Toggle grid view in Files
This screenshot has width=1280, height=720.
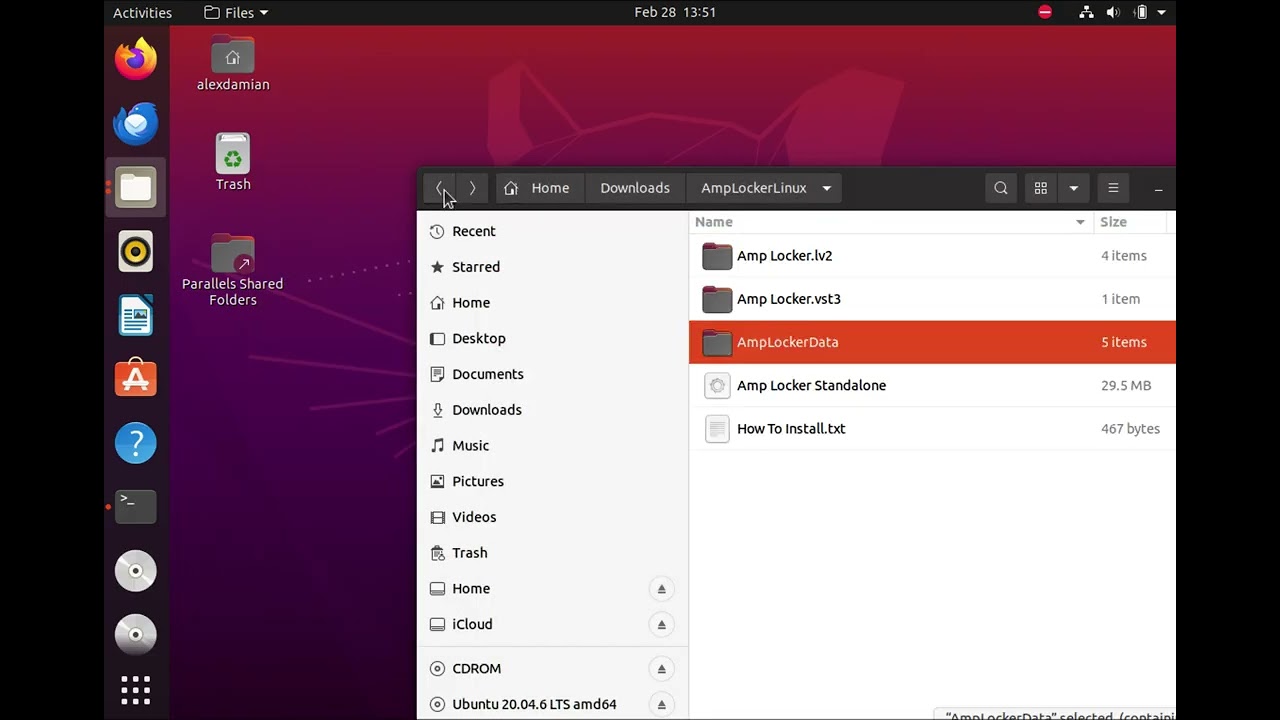tap(1041, 188)
